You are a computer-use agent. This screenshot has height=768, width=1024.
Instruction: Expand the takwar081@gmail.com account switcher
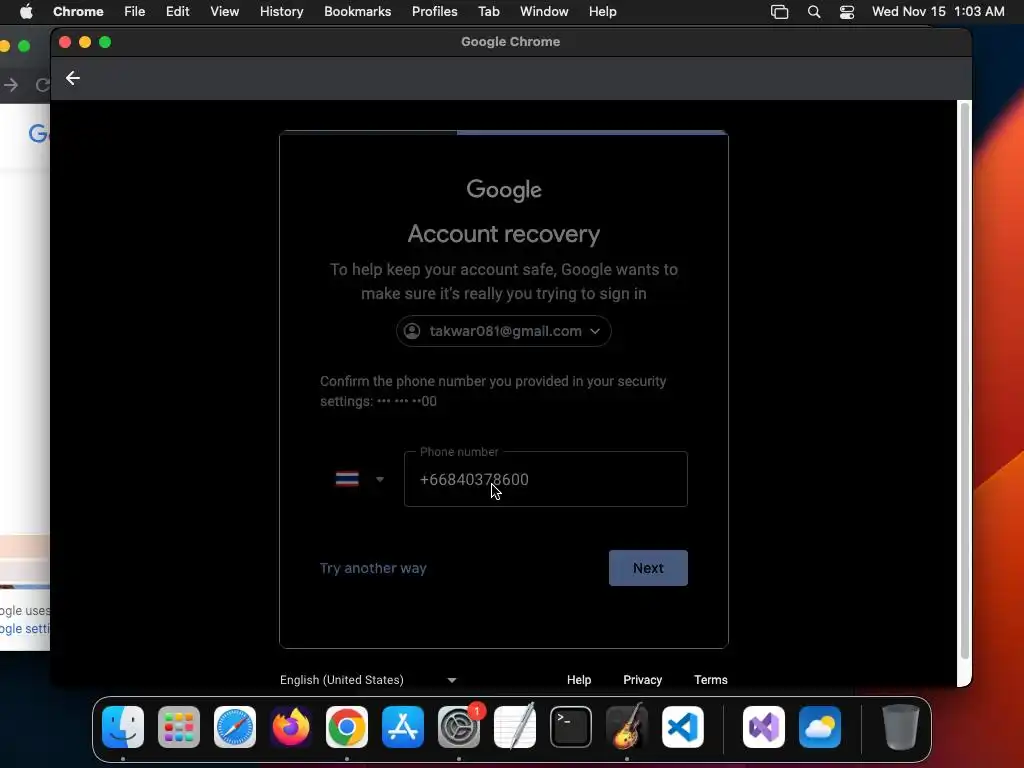point(504,331)
